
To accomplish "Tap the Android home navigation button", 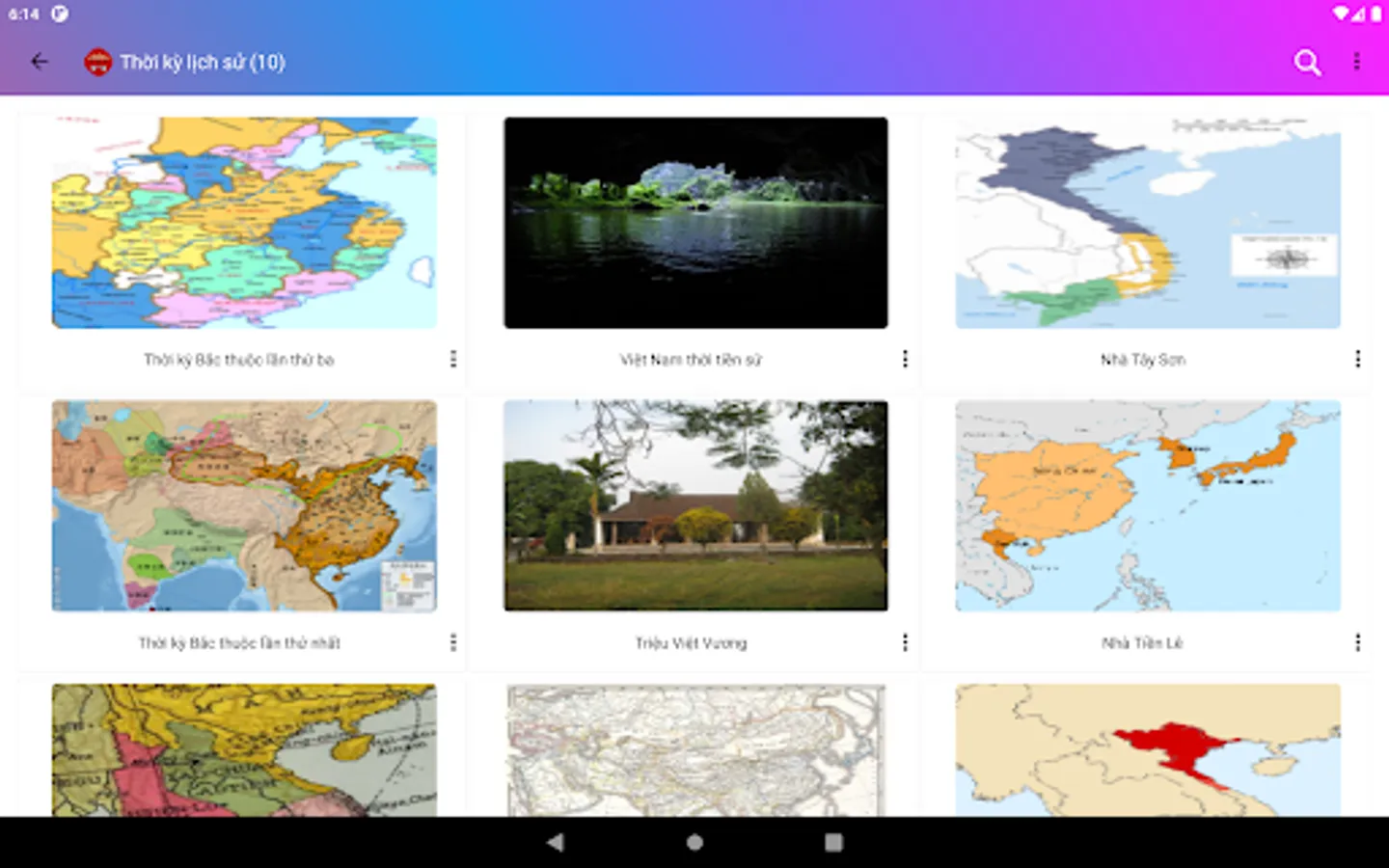I will pos(694,842).
